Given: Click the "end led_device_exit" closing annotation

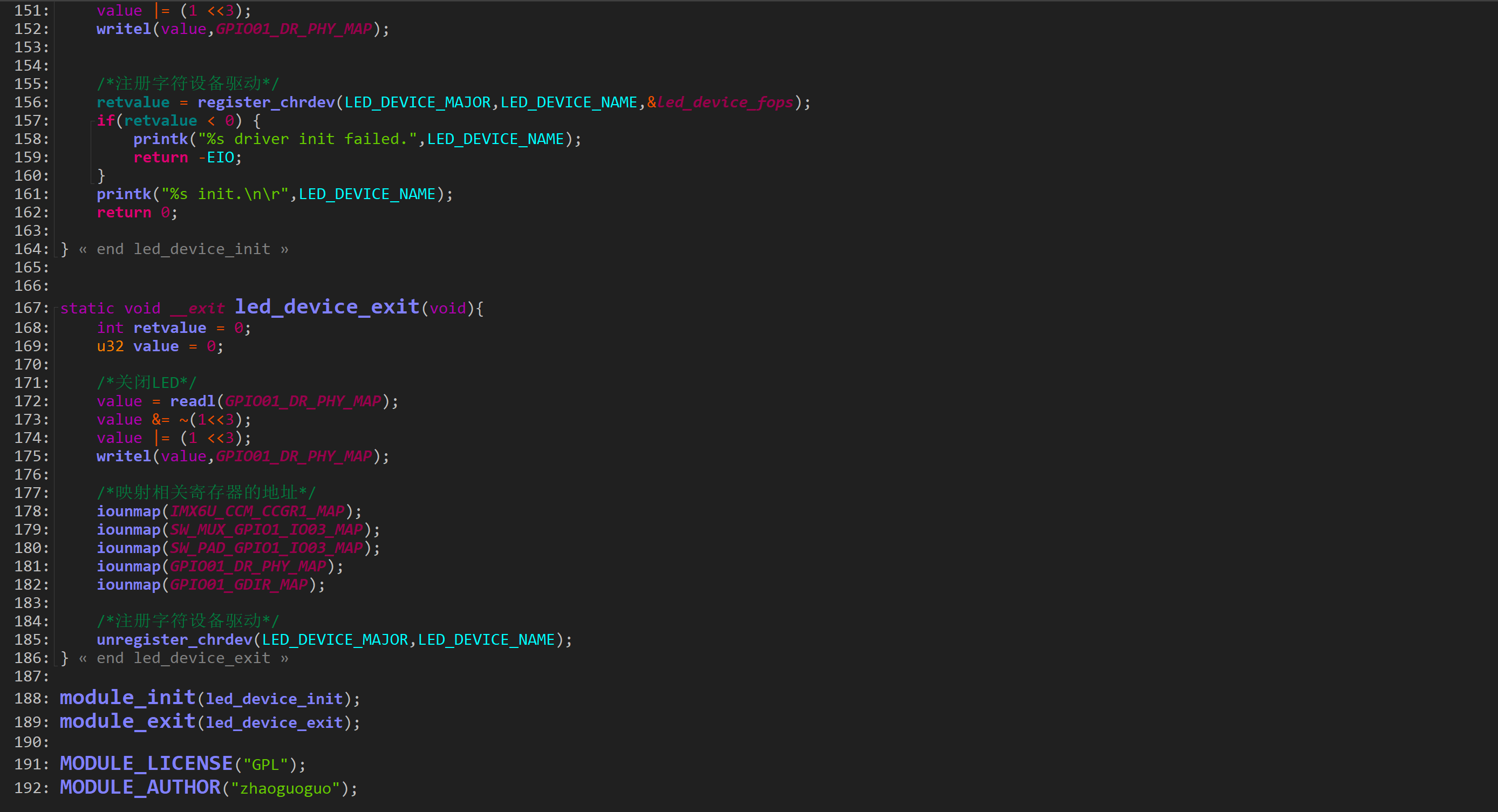Looking at the screenshot, I should click(x=184, y=658).
